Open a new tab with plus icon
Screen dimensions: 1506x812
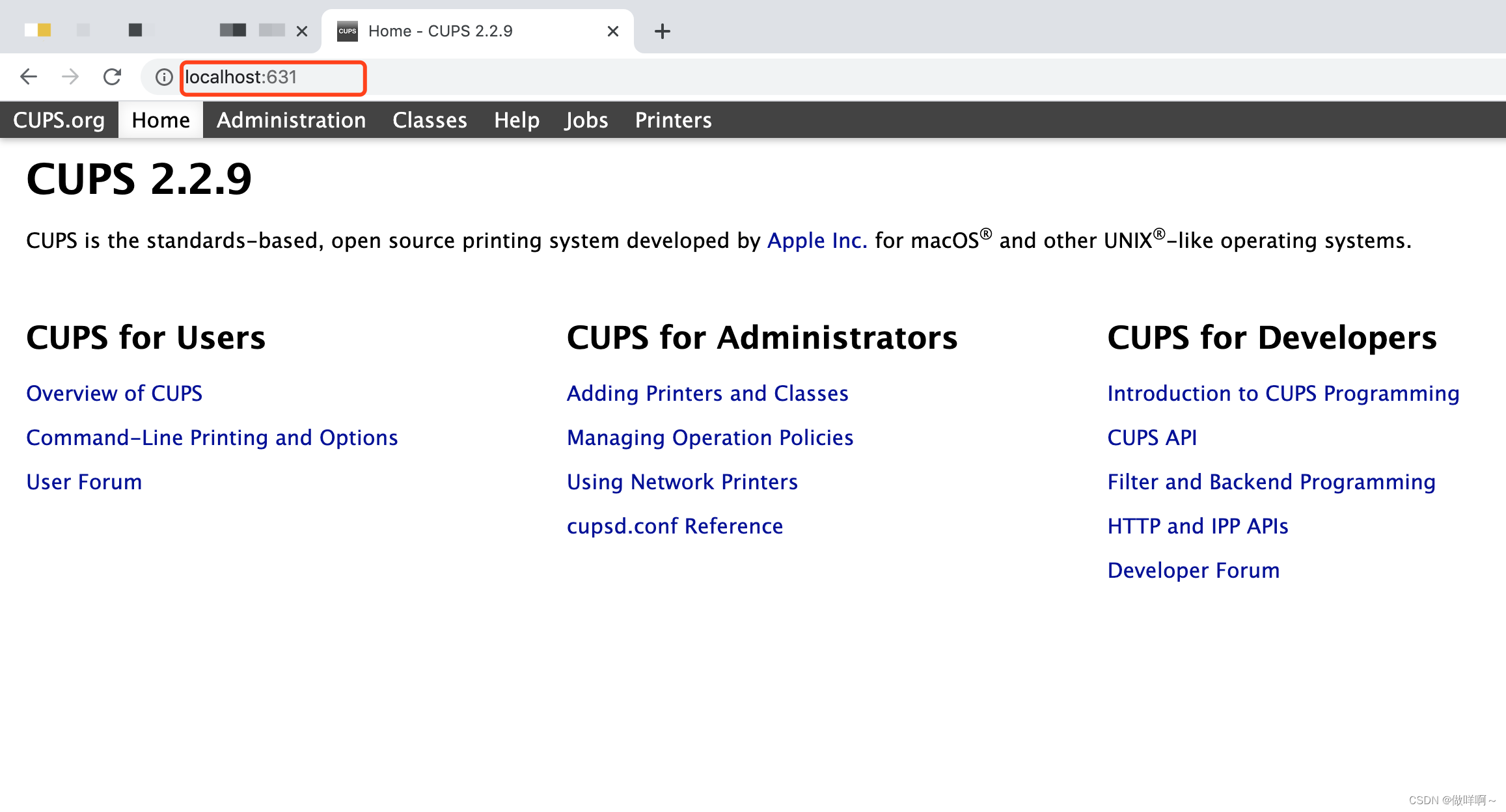pyautogui.click(x=662, y=31)
